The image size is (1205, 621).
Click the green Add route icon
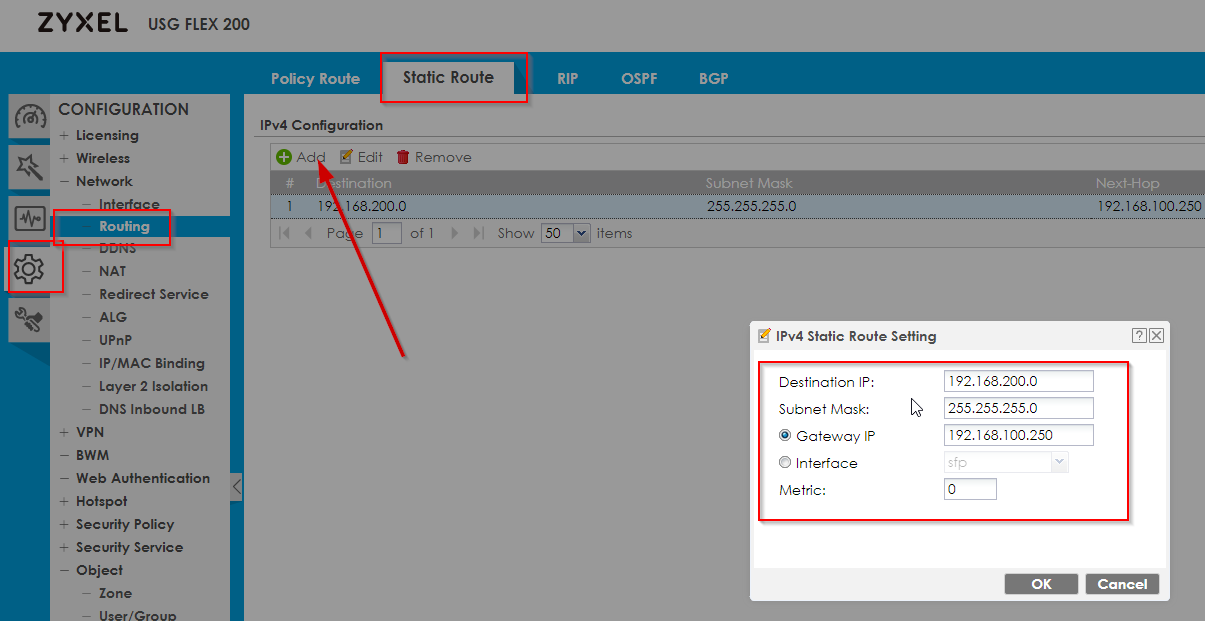coord(284,157)
